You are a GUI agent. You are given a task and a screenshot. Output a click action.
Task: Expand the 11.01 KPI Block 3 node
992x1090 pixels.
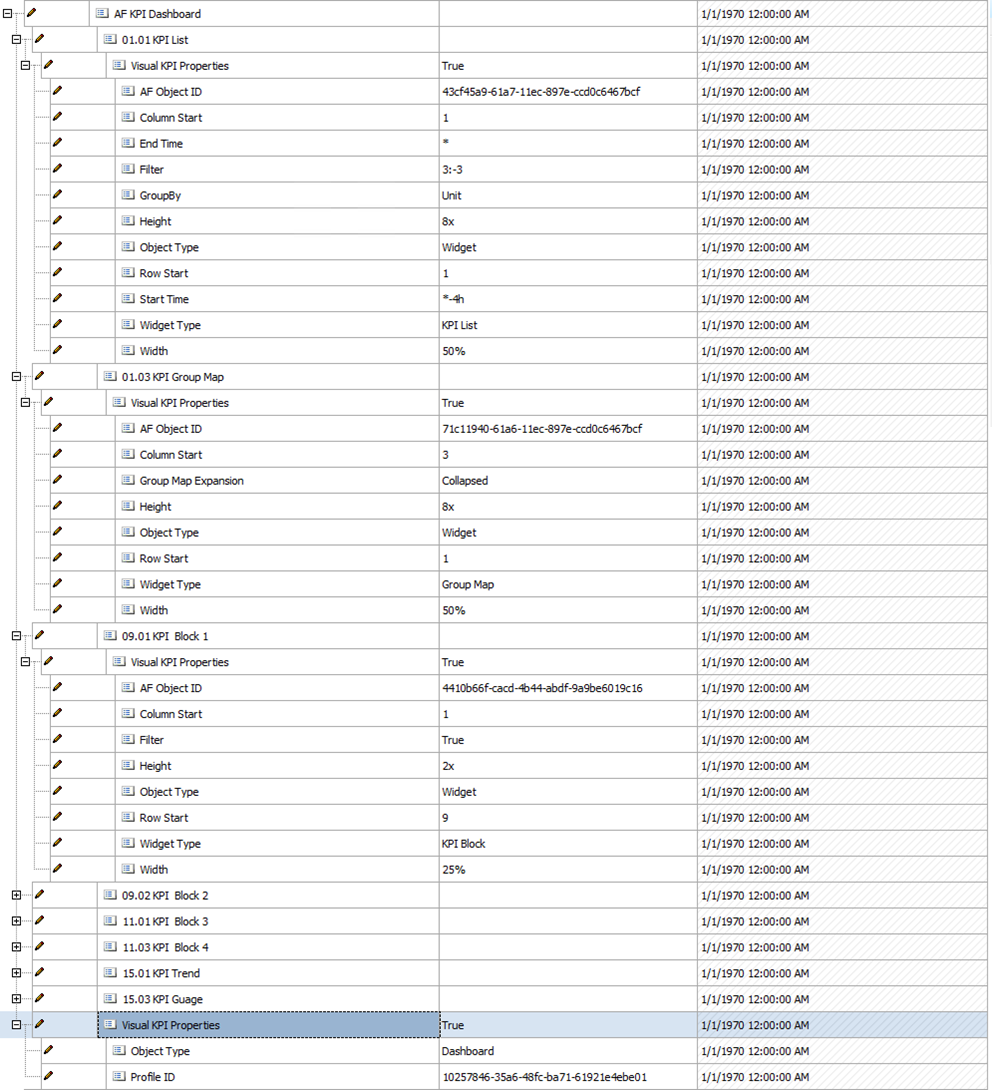16,921
